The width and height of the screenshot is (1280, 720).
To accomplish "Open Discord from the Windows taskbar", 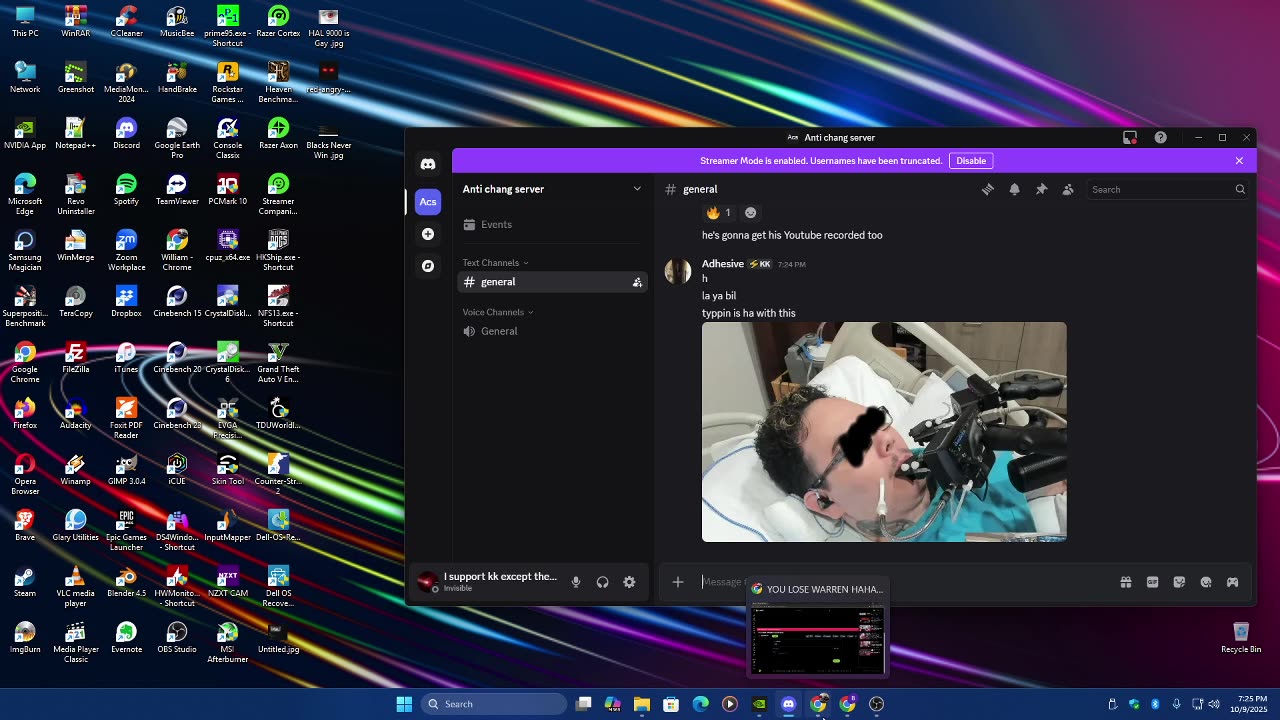I will [x=788, y=704].
